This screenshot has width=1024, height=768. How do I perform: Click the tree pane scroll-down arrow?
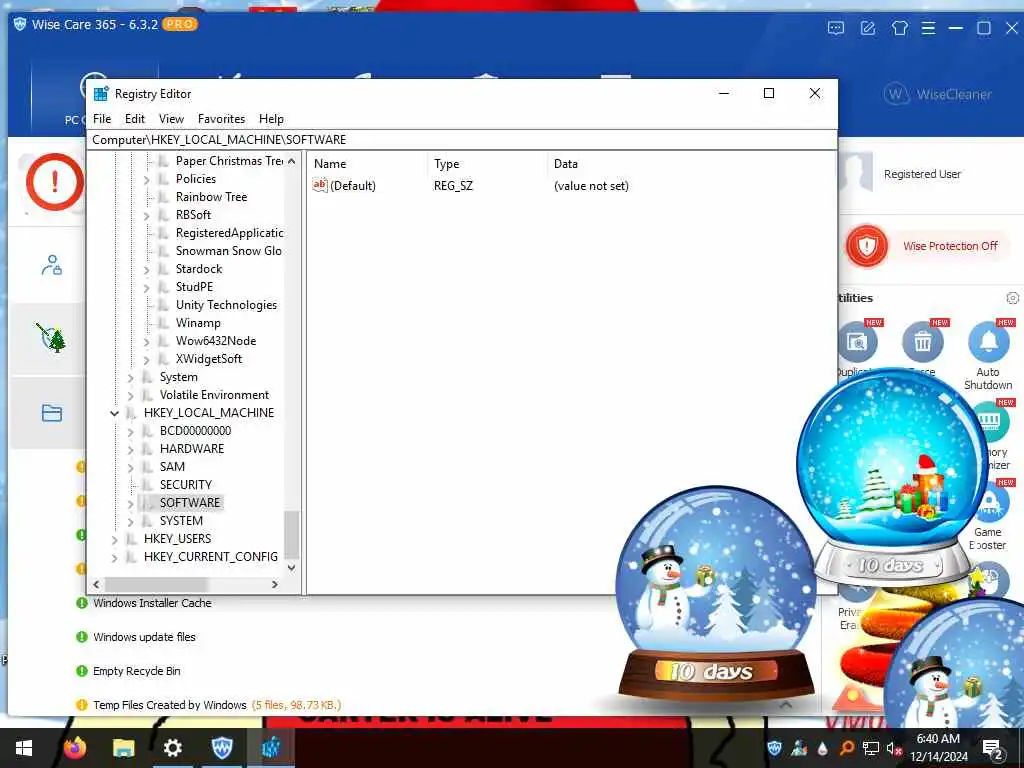pyautogui.click(x=291, y=568)
